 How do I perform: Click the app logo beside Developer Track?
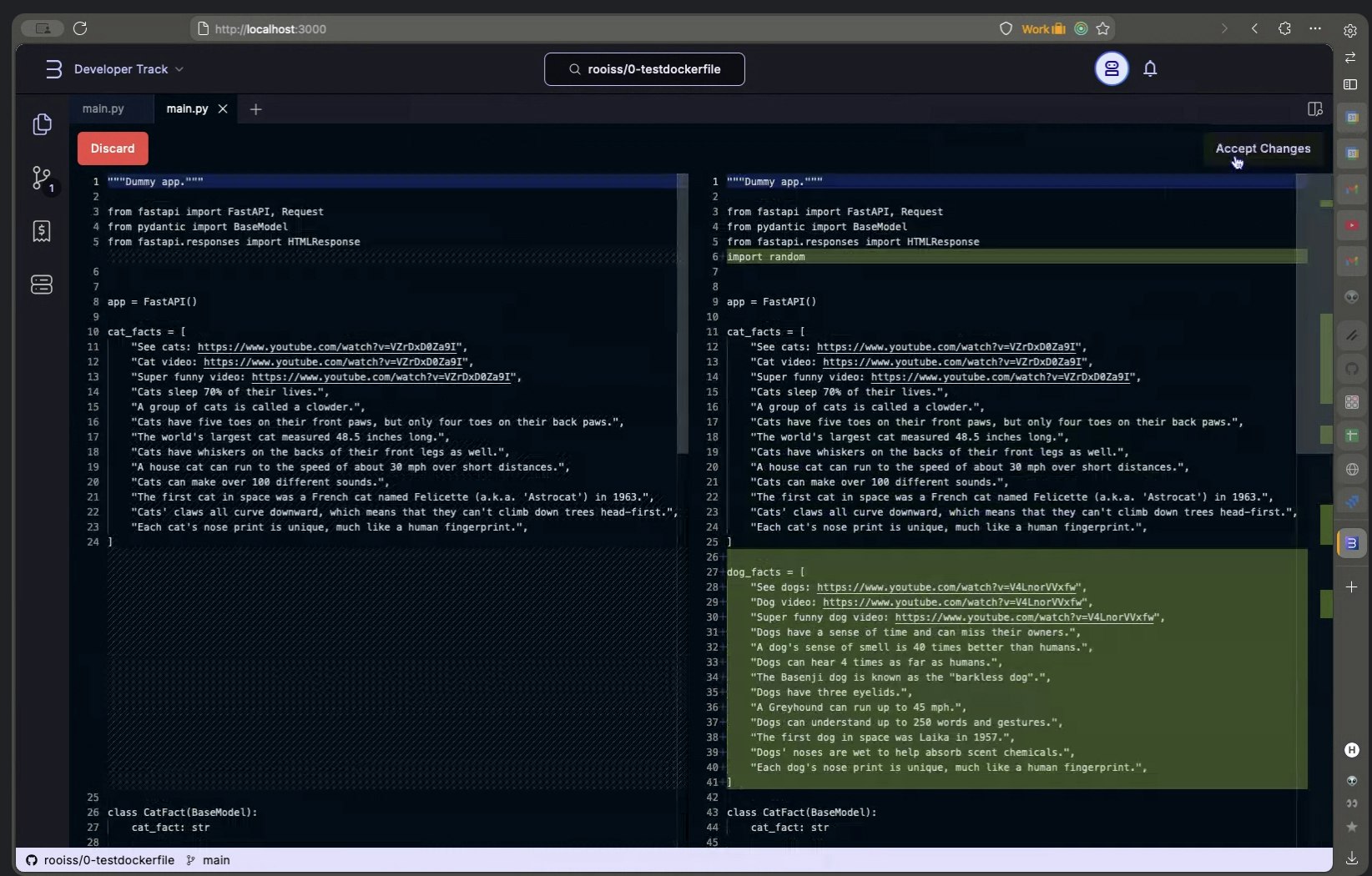53,69
